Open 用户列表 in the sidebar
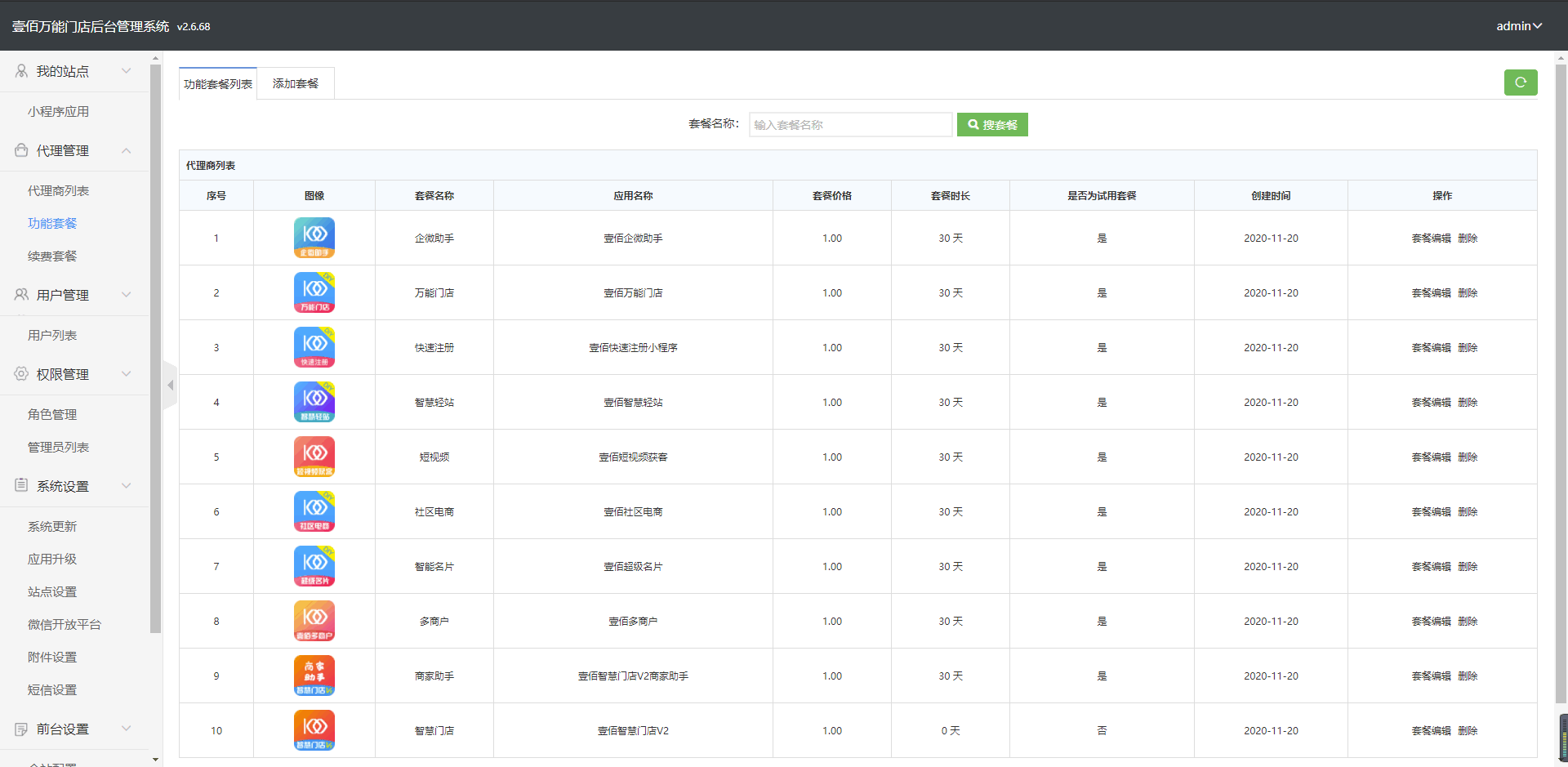 pyautogui.click(x=52, y=335)
